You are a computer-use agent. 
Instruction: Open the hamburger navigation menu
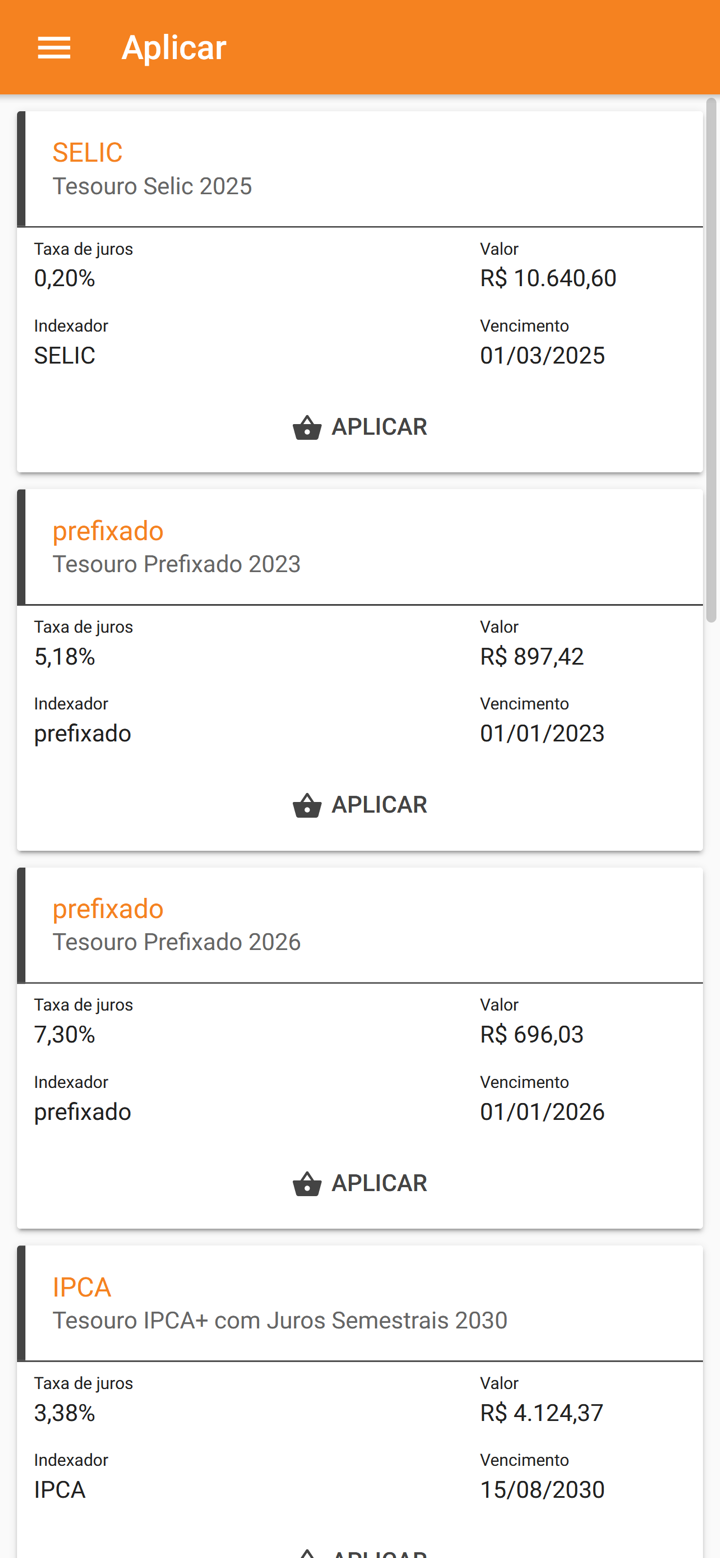coord(54,47)
